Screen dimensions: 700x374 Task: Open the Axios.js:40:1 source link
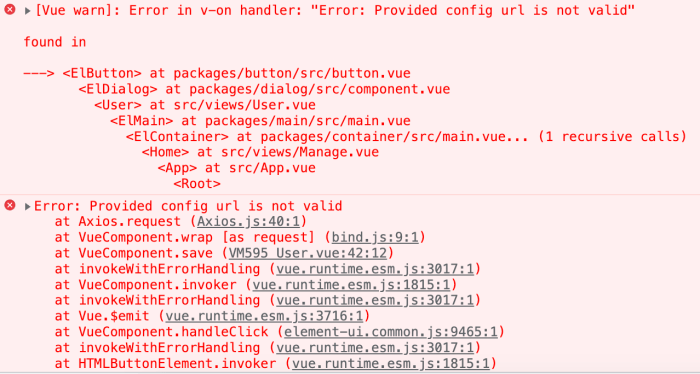pos(250,221)
